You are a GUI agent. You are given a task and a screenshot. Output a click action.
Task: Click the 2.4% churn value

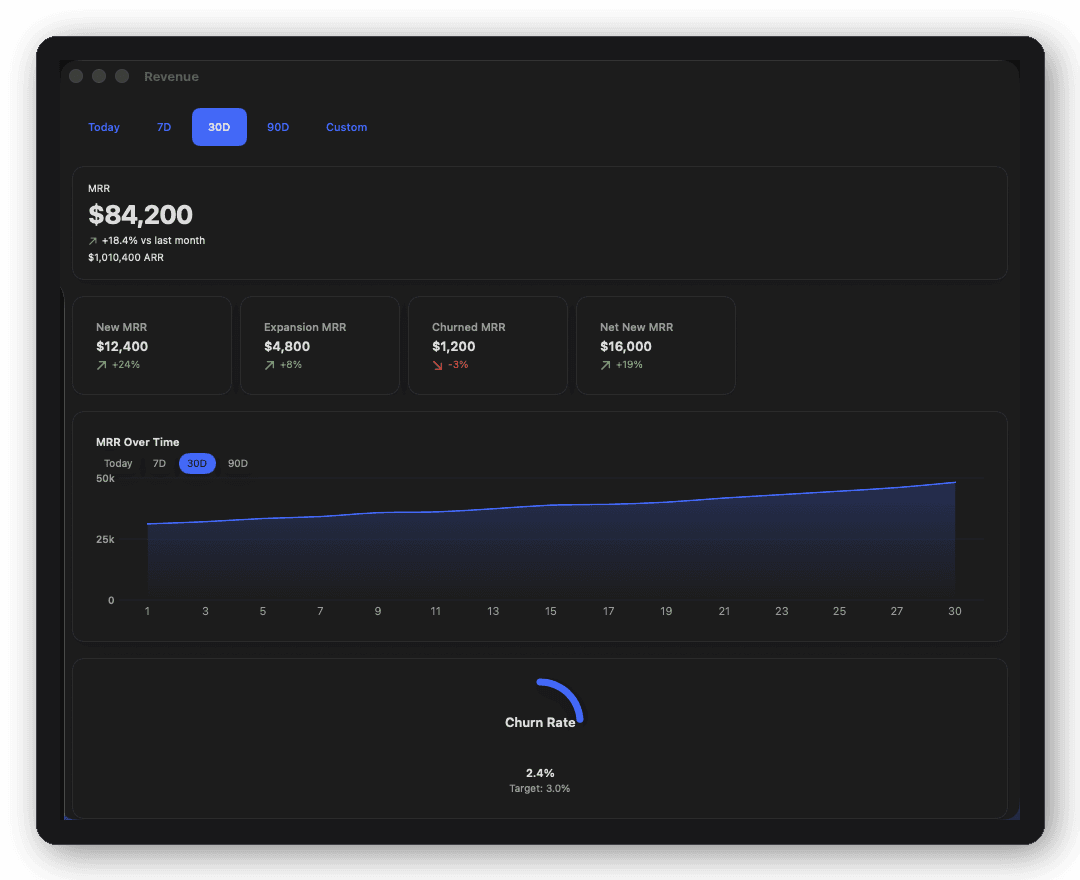coord(540,773)
